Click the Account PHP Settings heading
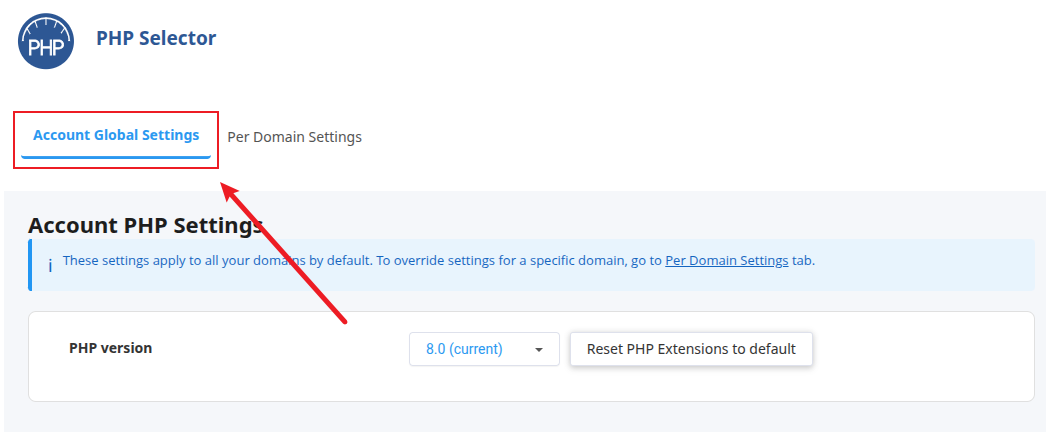1046x432 pixels. [145, 225]
